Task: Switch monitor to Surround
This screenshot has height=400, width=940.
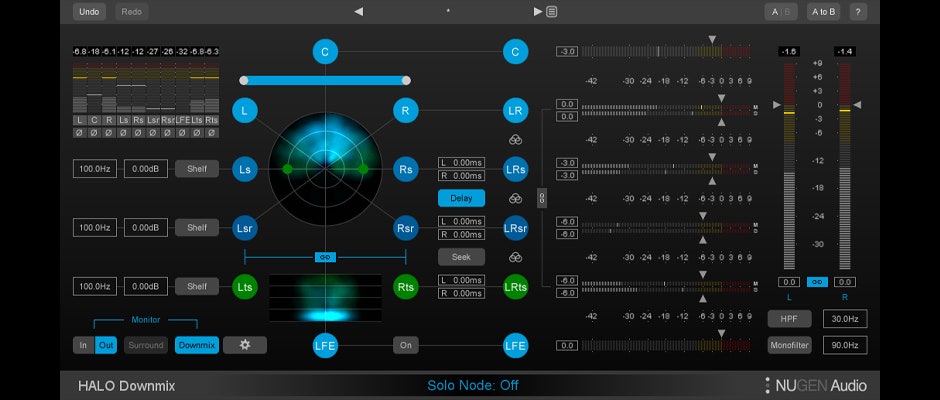Action: coord(146,345)
